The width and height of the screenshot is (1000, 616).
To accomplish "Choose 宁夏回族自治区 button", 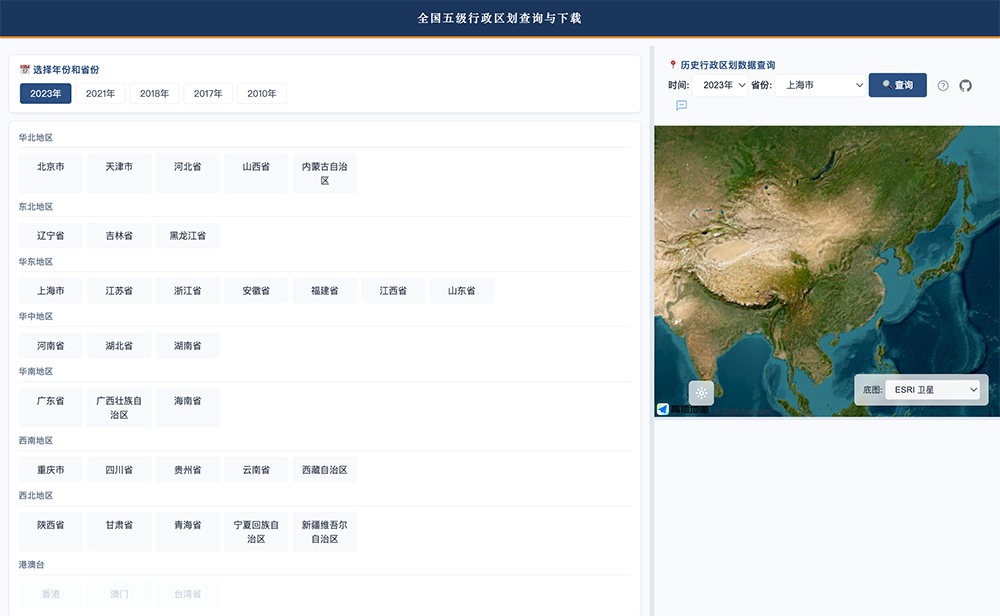I will click(256, 532).
